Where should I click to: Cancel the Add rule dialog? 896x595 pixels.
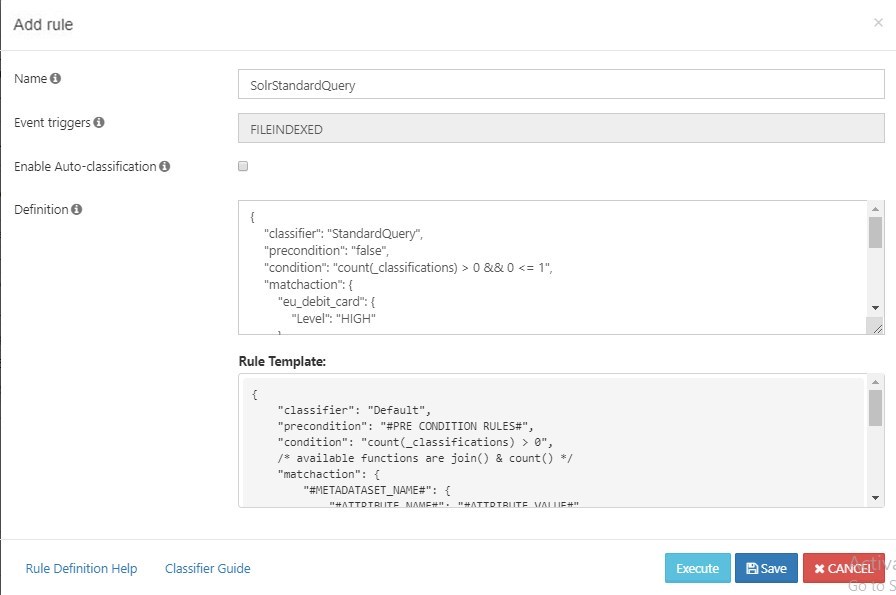pos(843,568)
